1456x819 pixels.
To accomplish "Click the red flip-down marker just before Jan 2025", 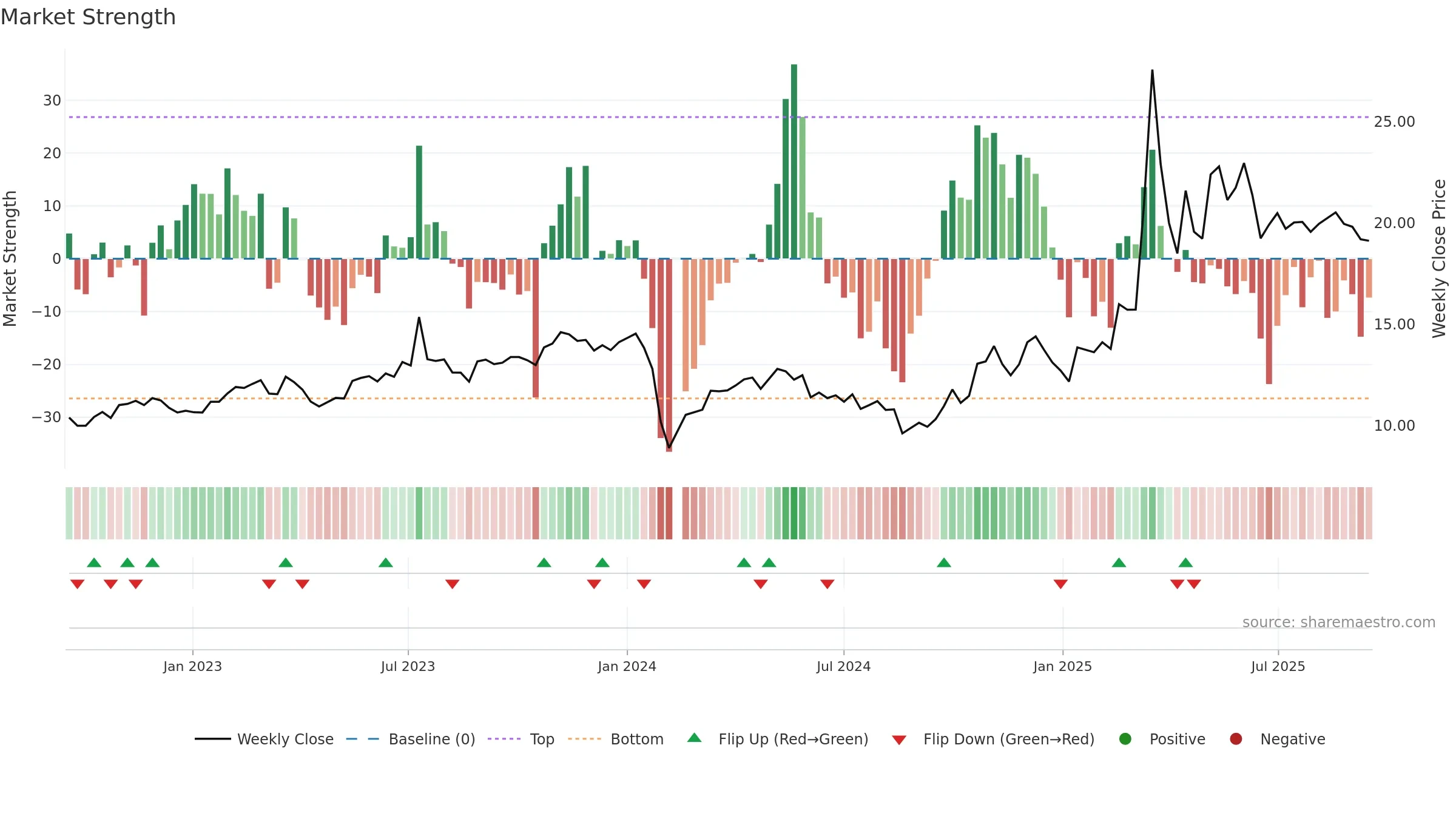I will (1060, 584).
